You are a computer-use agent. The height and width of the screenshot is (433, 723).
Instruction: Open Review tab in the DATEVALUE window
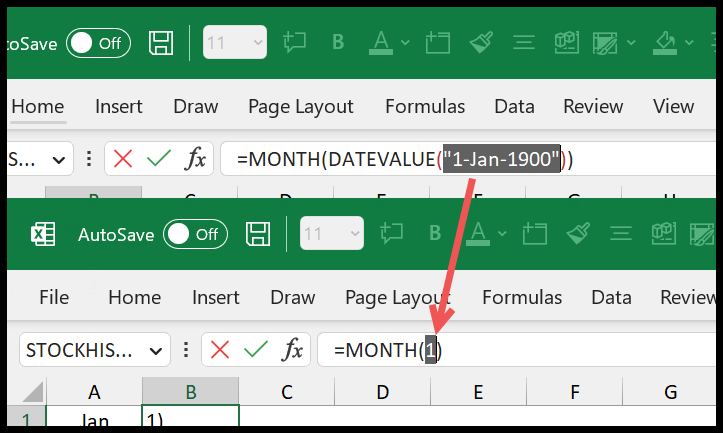pos(593,107)
